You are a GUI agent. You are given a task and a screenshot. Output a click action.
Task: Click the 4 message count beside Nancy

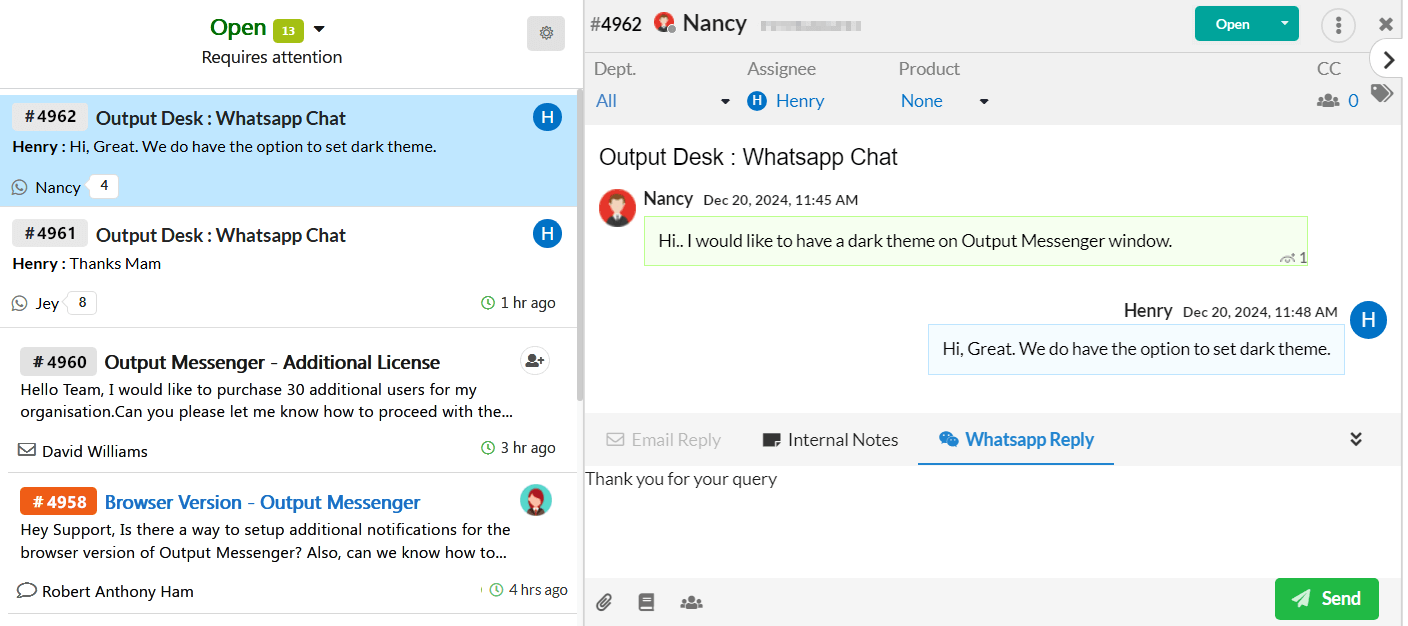103,186
